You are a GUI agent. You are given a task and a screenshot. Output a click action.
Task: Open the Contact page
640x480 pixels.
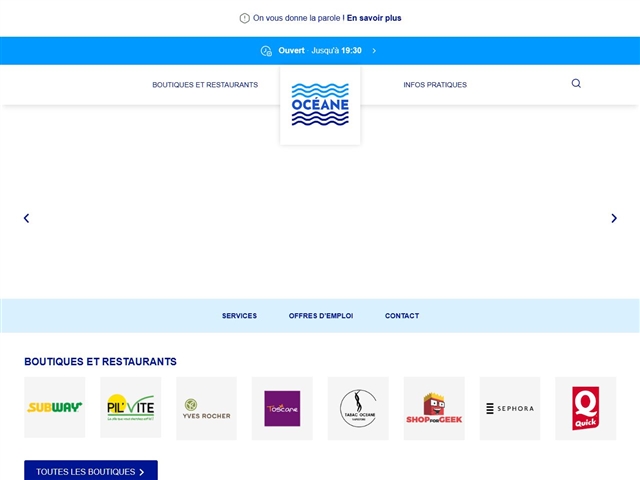(402, 316)
